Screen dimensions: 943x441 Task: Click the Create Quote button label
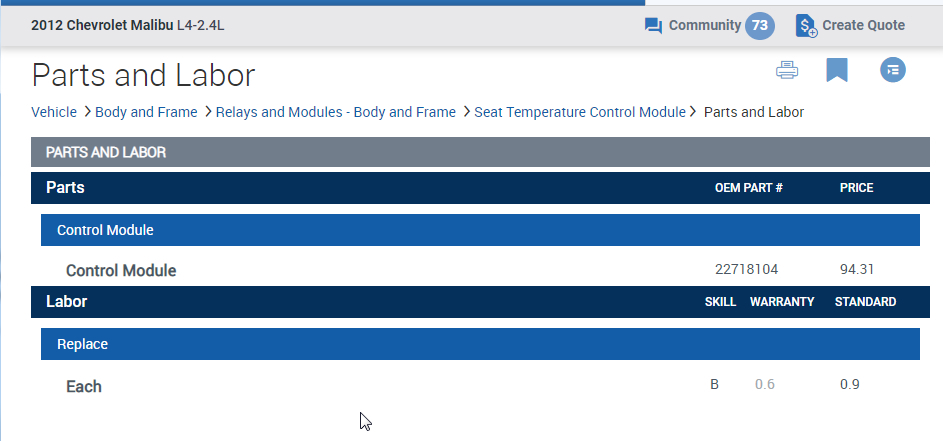[863, 26]
